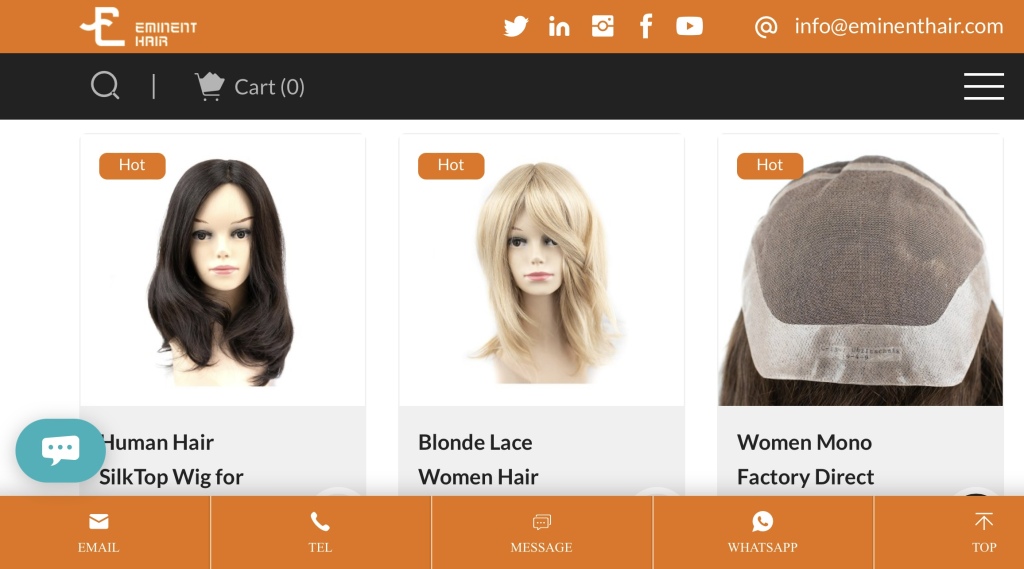Click the search magnifier icon

click(105, 86)
